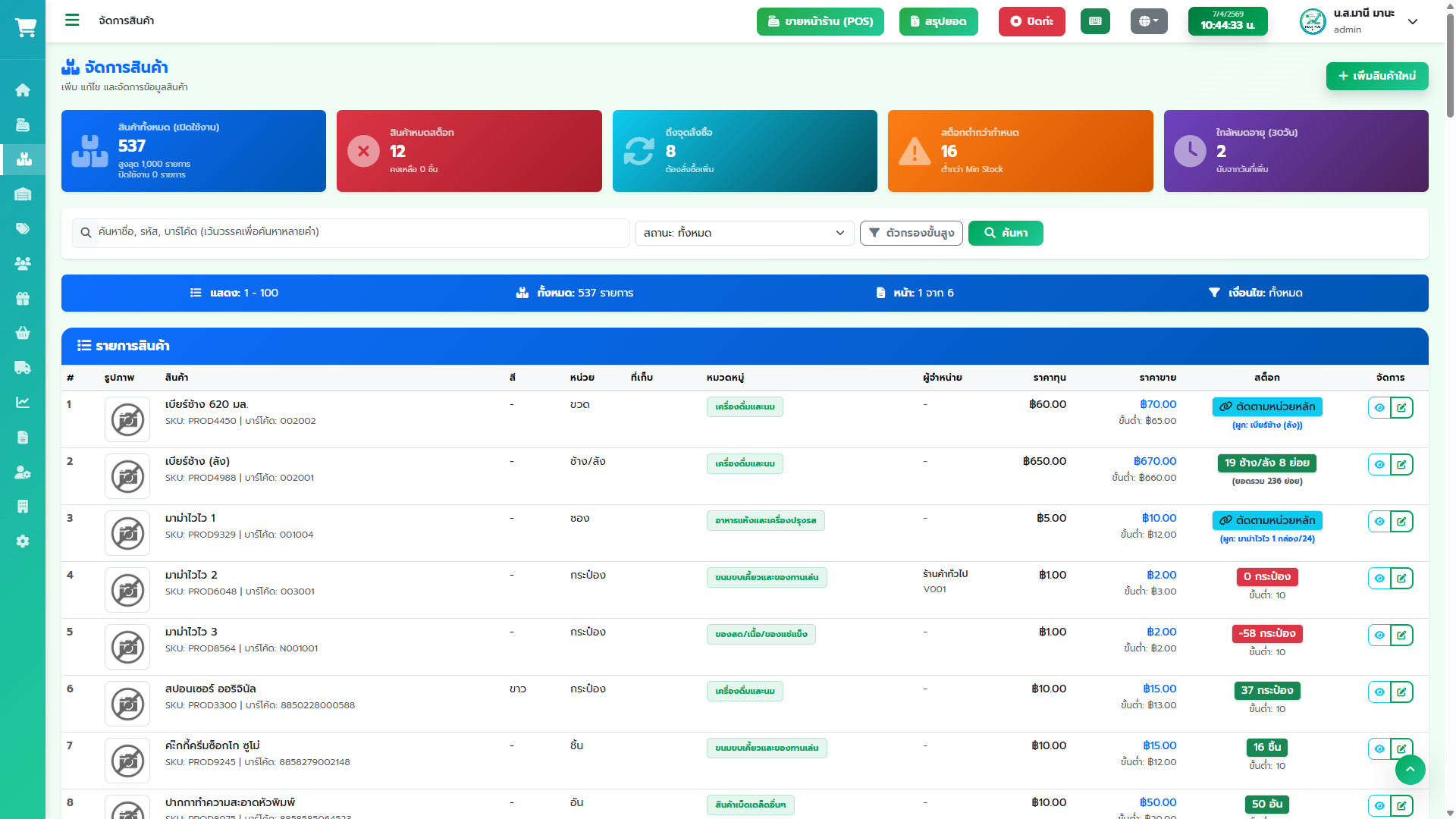1456x819 pixels.
Task: Toggle the sidebar with hamburger menu
Action: pos(72,20)
